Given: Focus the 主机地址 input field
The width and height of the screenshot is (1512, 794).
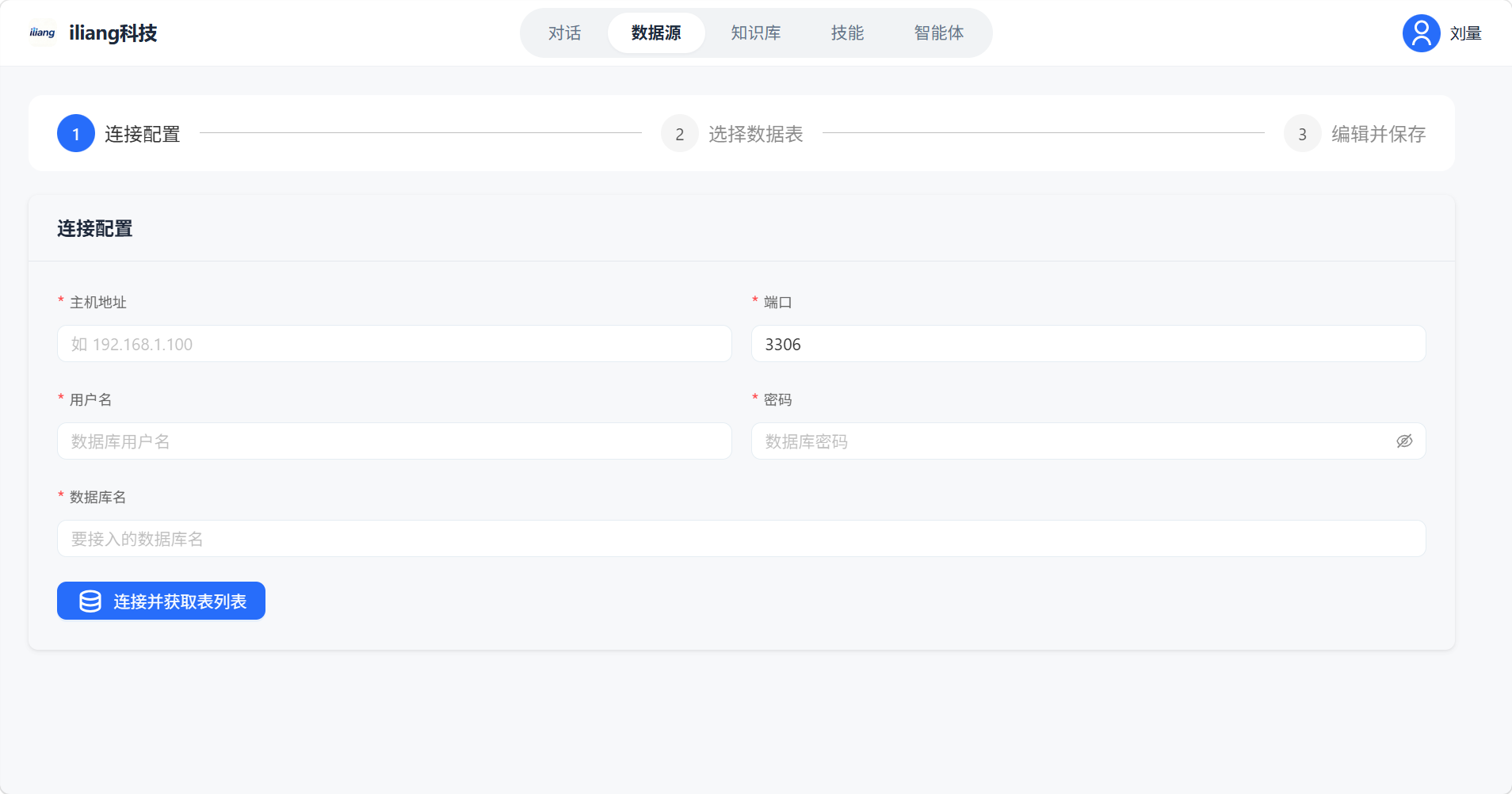Looking at the screenshot, I should coord(394,344).
